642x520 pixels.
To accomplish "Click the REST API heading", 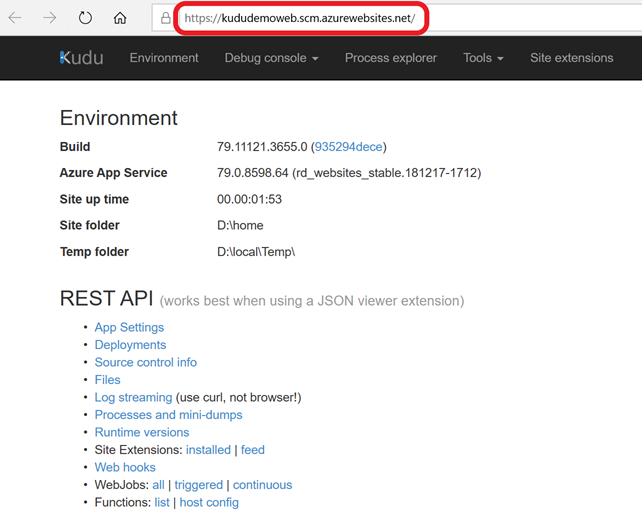I will point(106,298).
